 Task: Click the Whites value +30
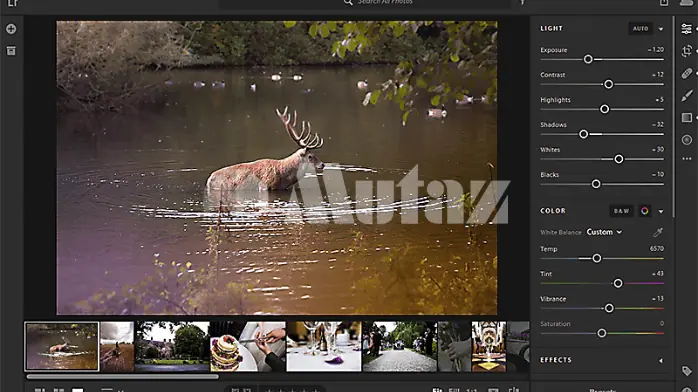click(657, 150)
